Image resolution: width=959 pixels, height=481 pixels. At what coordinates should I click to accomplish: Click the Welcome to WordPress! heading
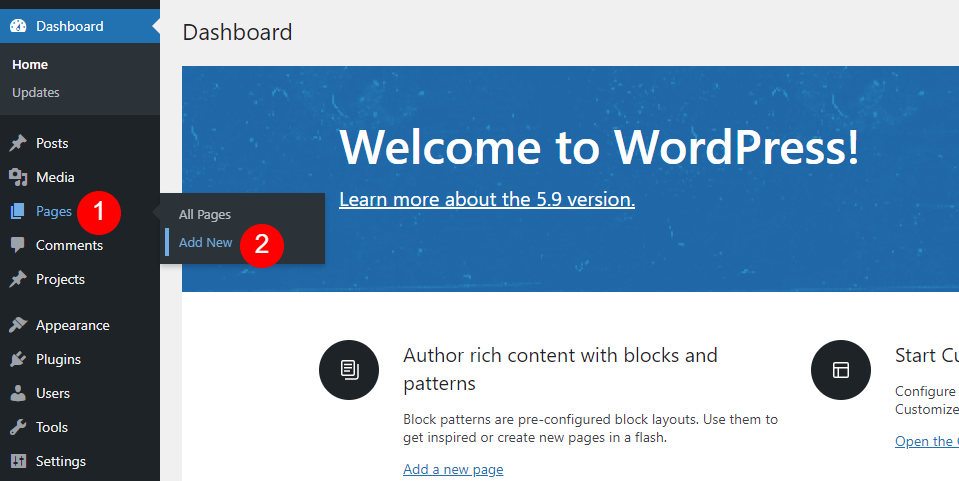(x=599, y=147)
